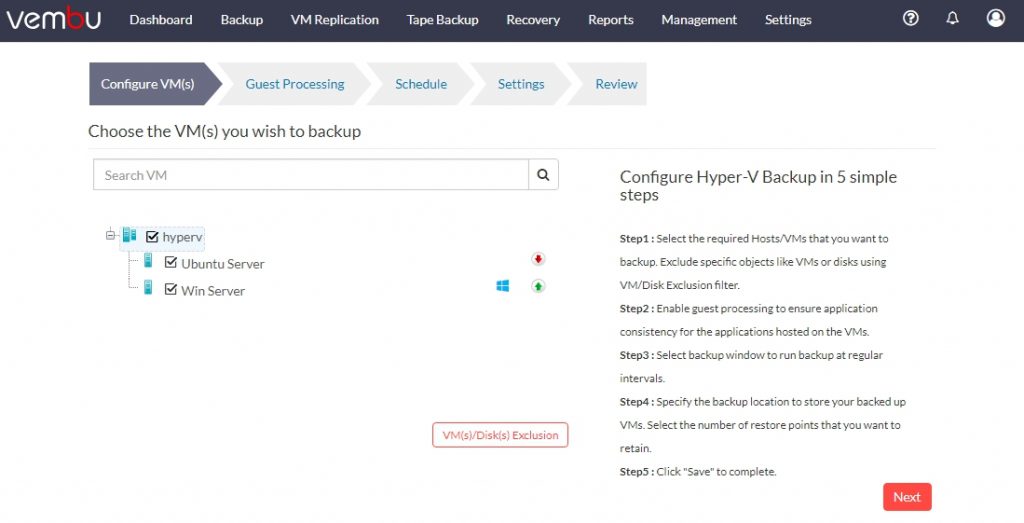
Task: Open the Recovery menu
Action: (533, 20)
